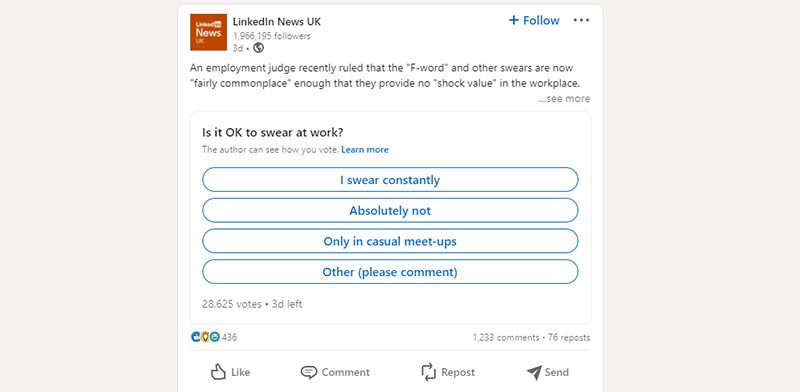Click the Send paper plane icon
800x392 pixels.
point(534,373)
